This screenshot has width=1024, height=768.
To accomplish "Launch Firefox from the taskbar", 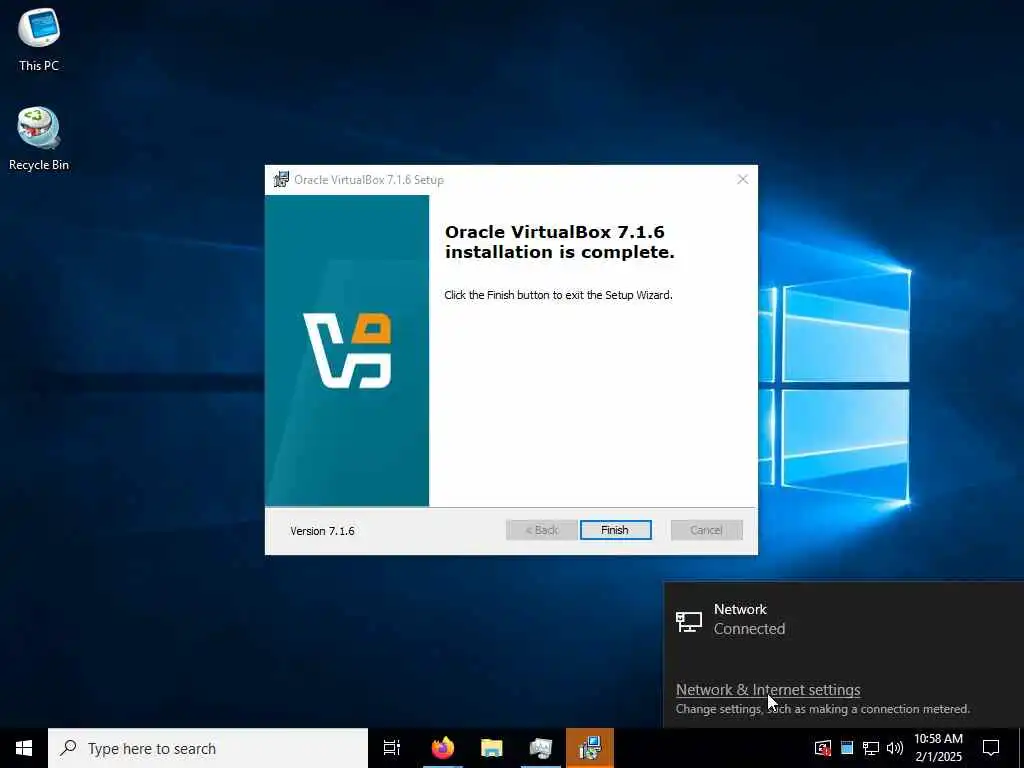I will click(x=443, y=748).
